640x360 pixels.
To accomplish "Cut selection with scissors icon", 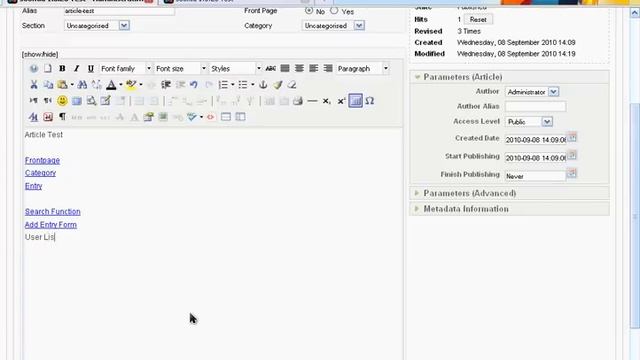I will click(x=34, y=85).
